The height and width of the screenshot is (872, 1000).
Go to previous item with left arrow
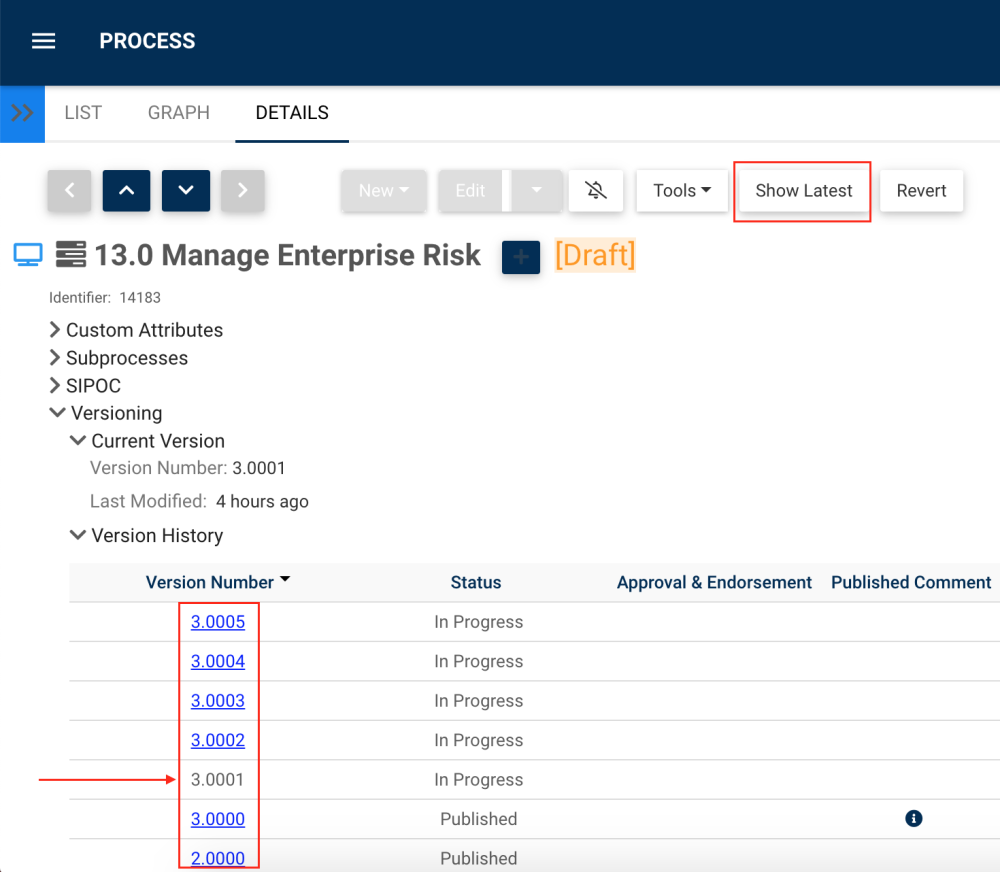(x=69, y=190)
